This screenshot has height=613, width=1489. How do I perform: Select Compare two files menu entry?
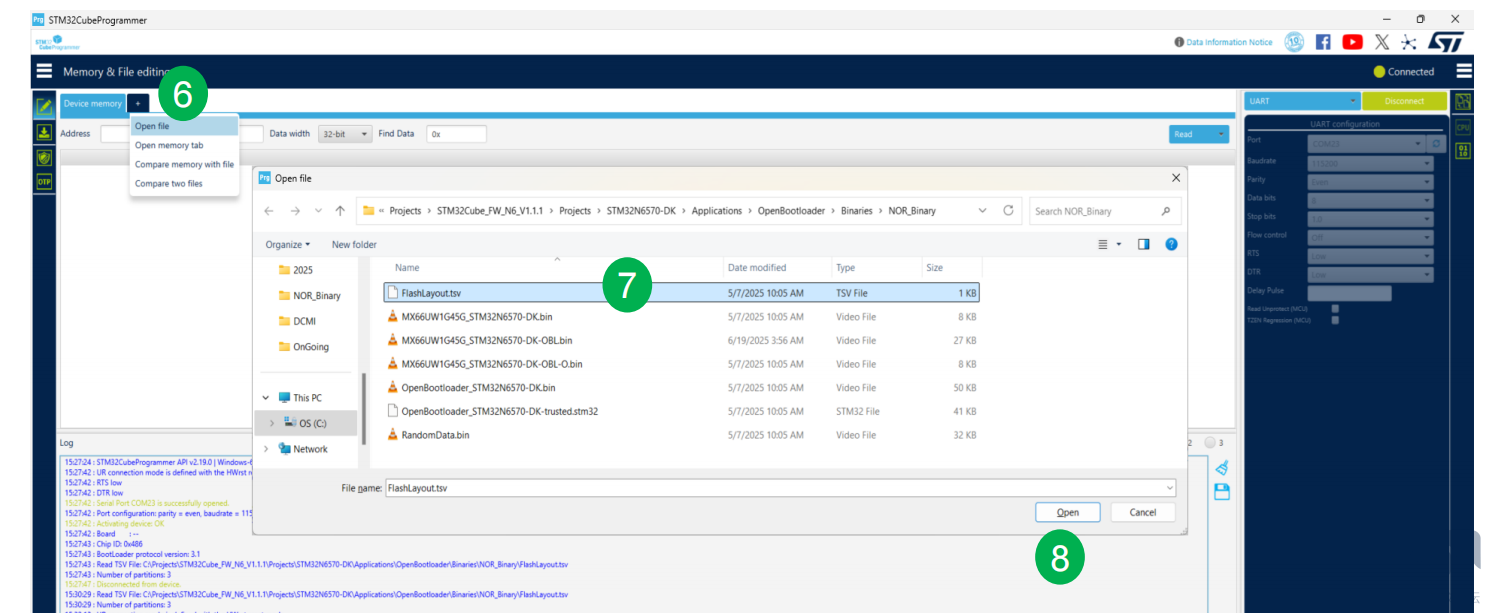[x=169, y=184]
